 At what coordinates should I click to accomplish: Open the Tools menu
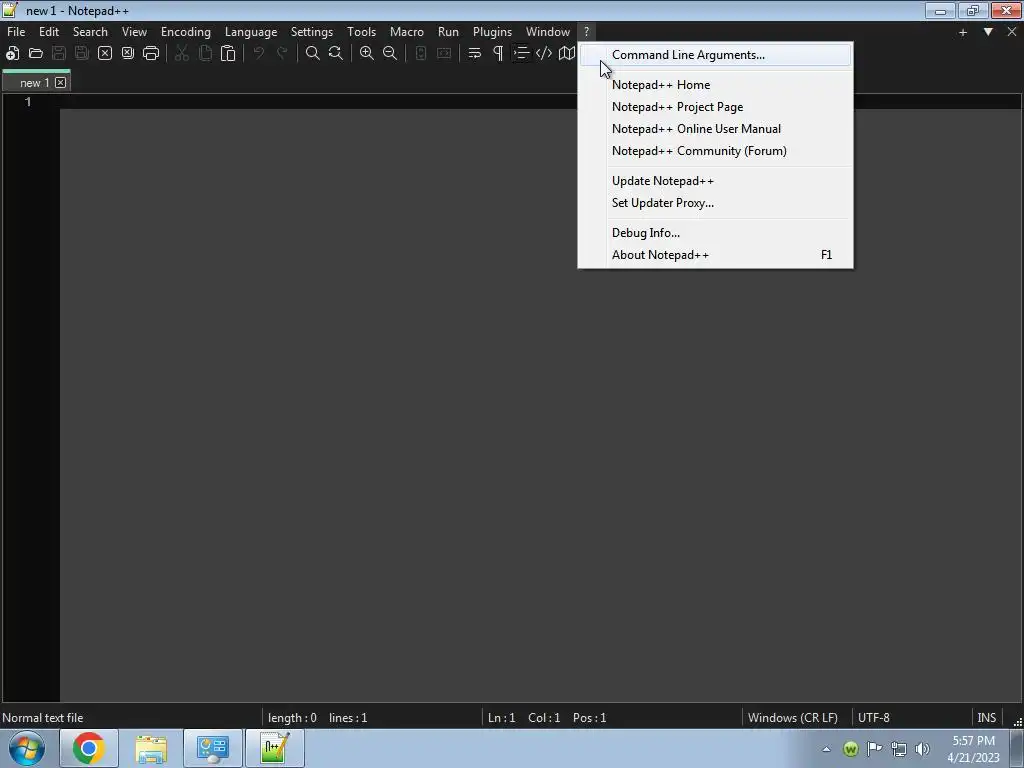[x=361, y=32]
